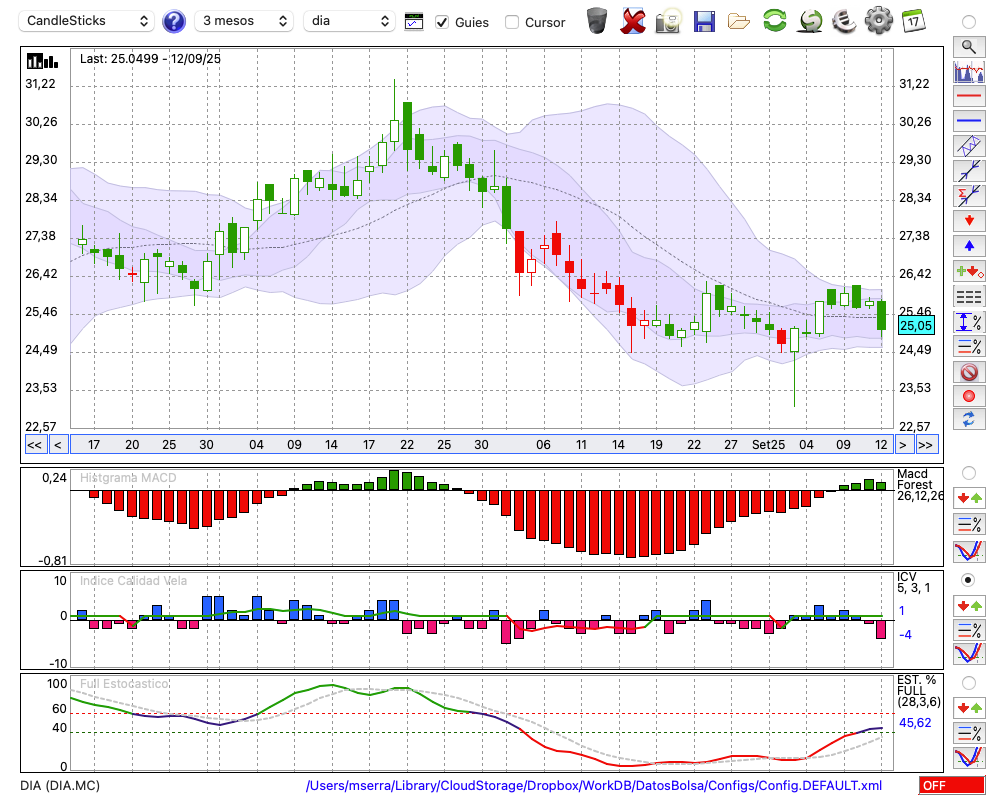Select the crossing trend lines tool
1000x800 pixels.
(x=969, y=170)
